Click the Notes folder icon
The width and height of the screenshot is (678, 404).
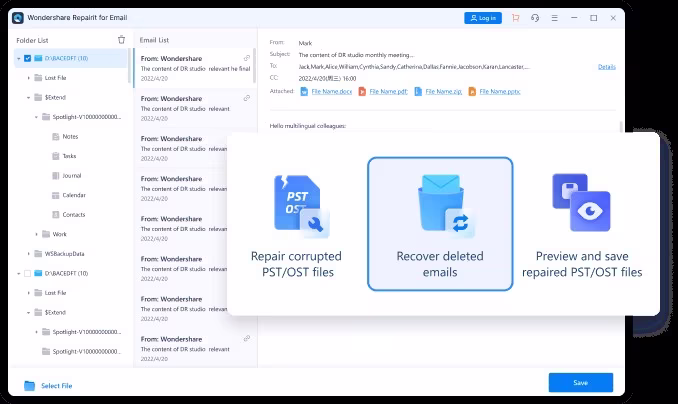point(55,136)
